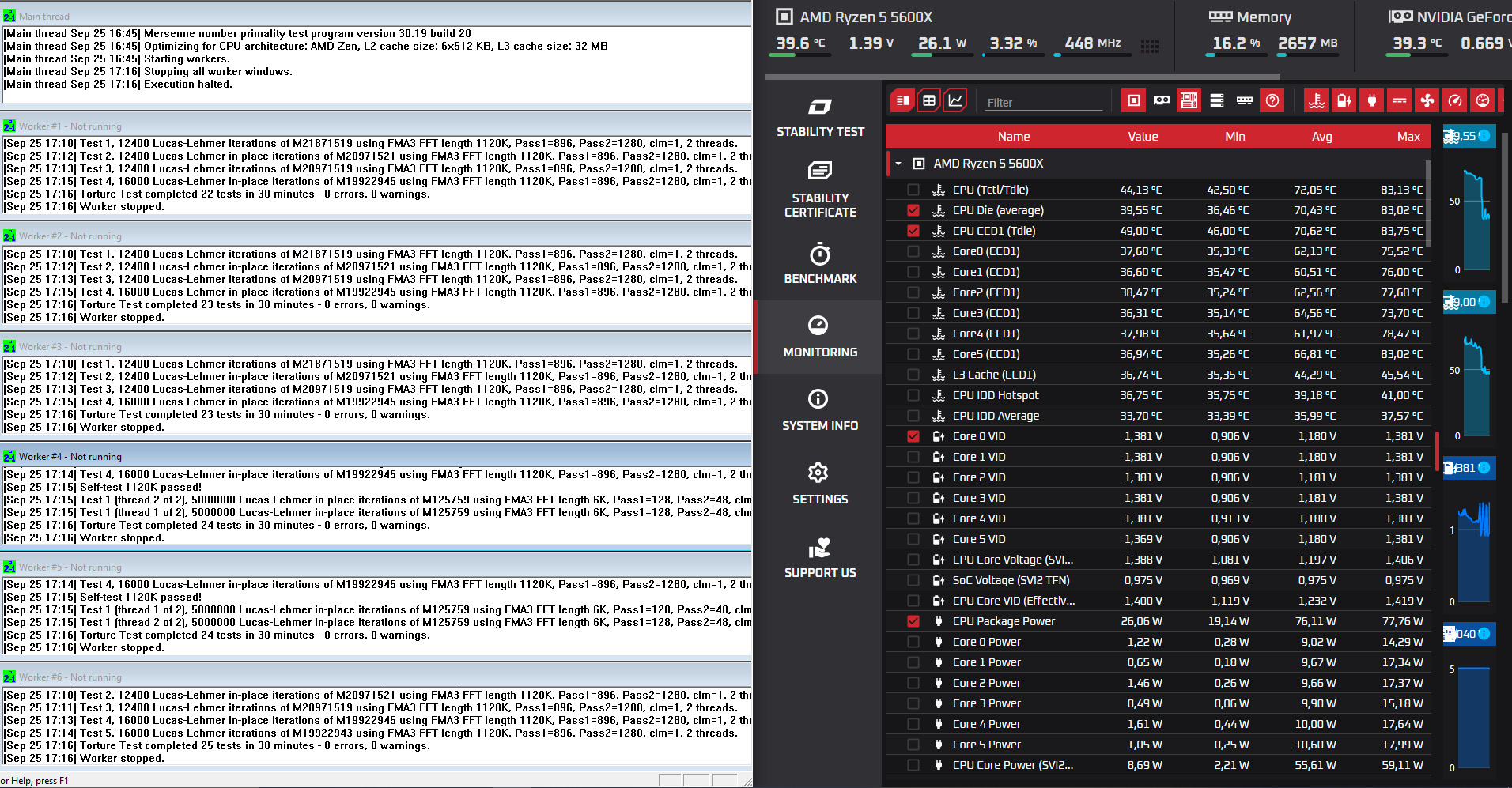
Task: Select the 'CPU IOD Hotspot' sensor row name
Action: pos(996,395)
